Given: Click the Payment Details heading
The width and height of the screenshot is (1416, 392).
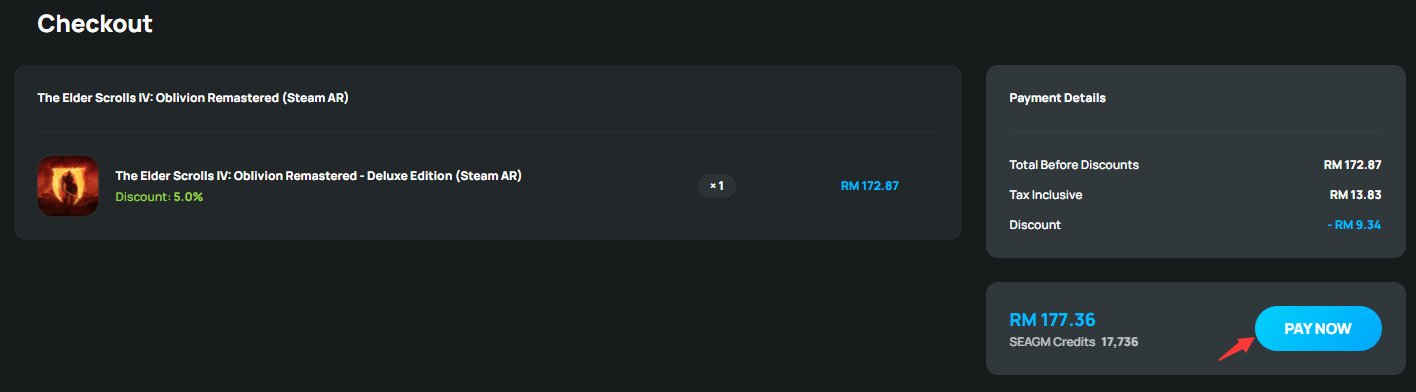Looking at the screenshot, I should coord(1058,98).
